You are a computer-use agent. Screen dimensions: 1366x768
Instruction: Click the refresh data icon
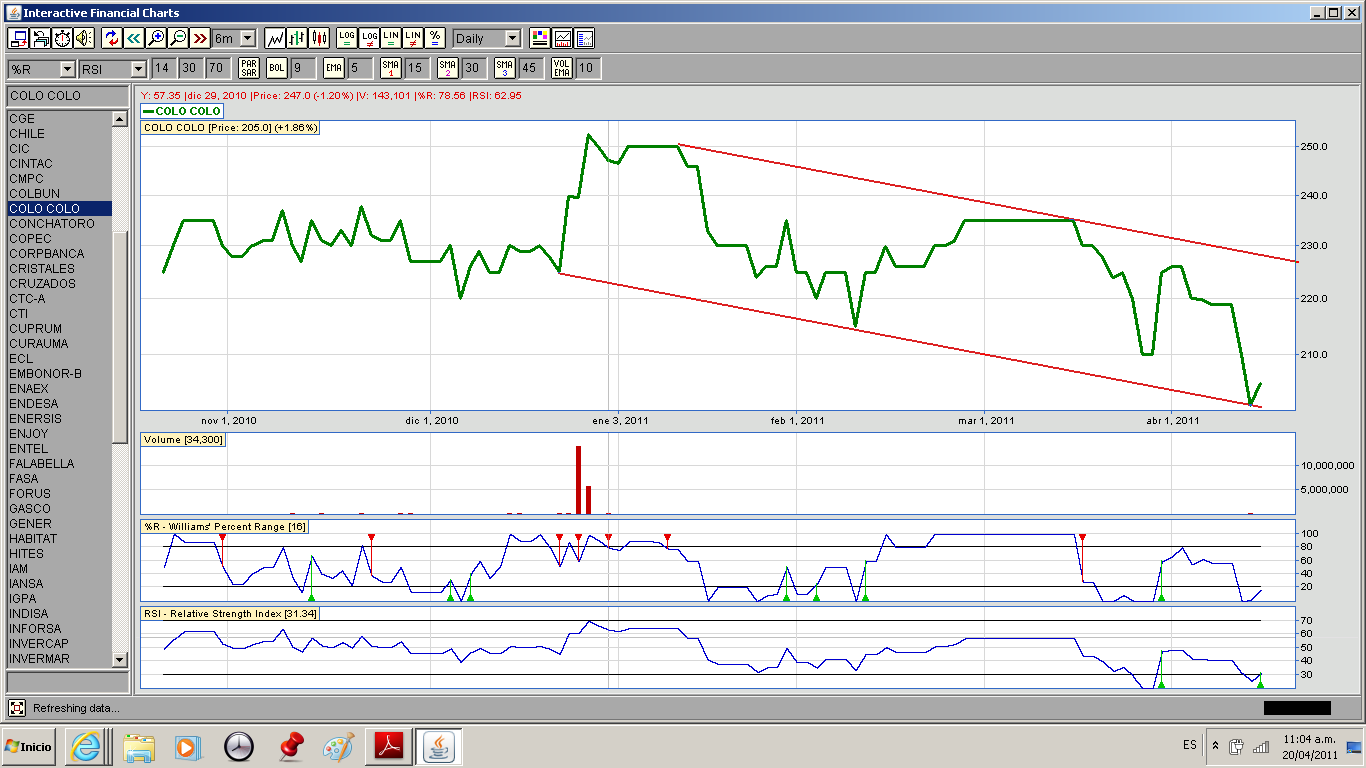click(111, 38)
